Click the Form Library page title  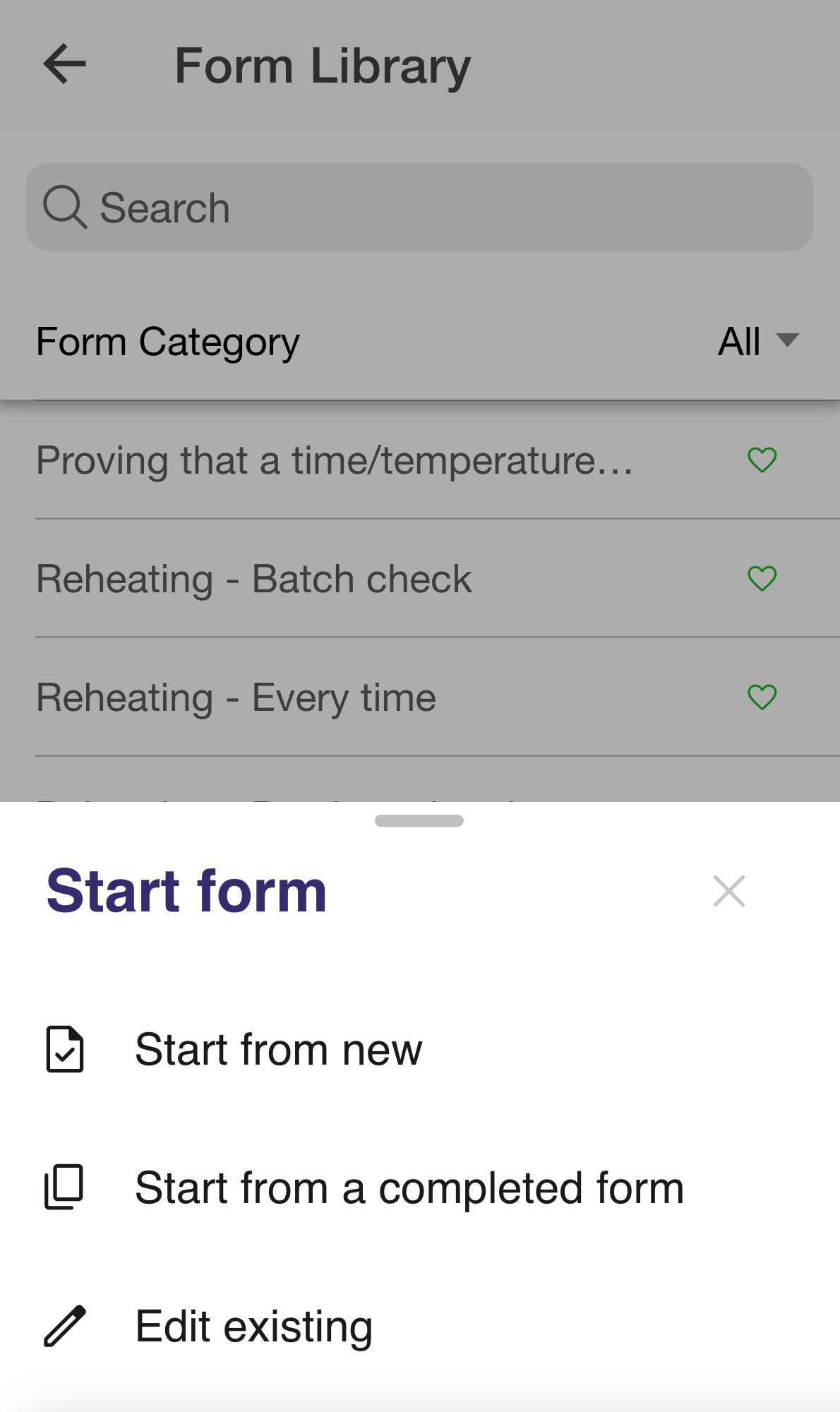(323, 66)
